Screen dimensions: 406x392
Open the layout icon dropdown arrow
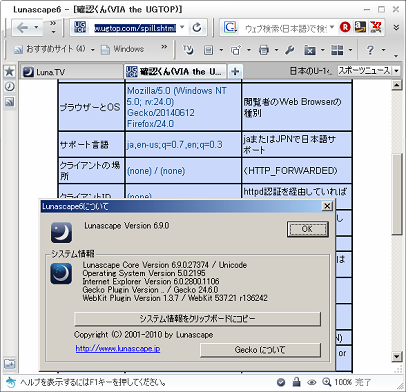(x=350, y=50)
